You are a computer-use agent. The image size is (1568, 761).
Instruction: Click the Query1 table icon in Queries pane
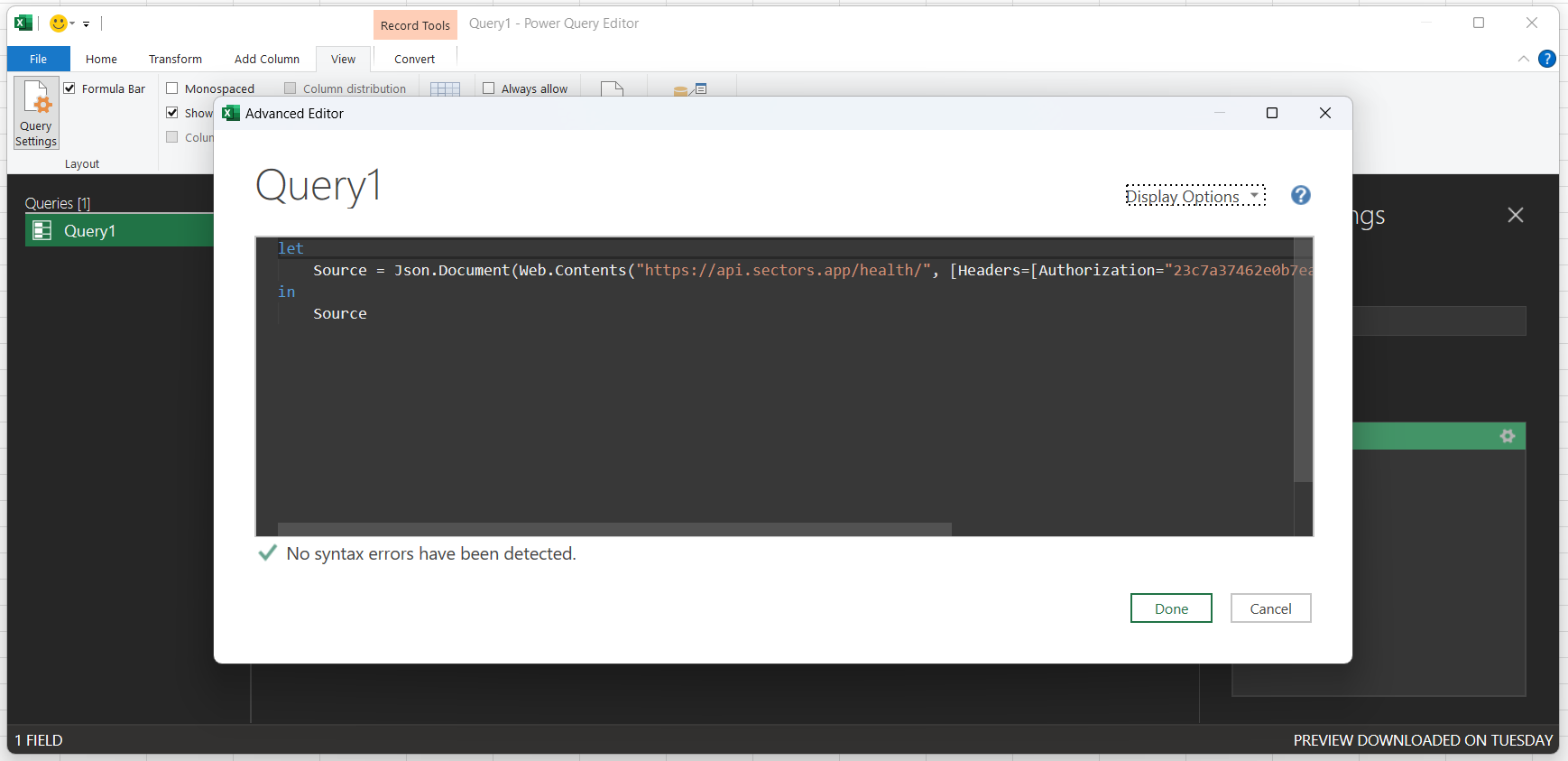click(42, 231)
